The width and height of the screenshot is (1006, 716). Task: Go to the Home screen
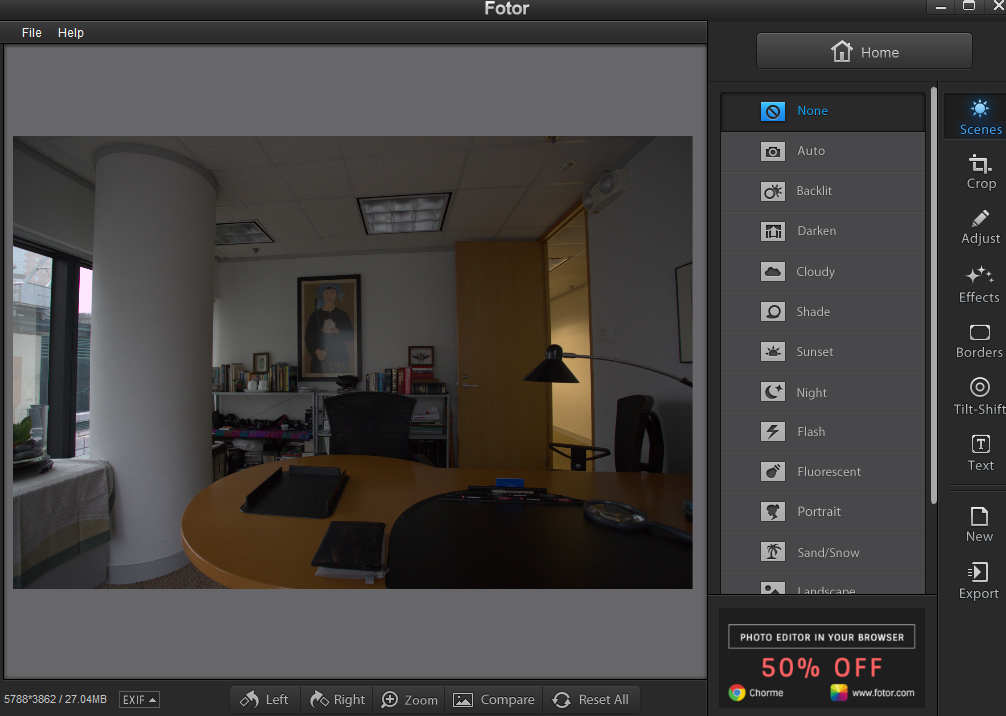[864, 51]
